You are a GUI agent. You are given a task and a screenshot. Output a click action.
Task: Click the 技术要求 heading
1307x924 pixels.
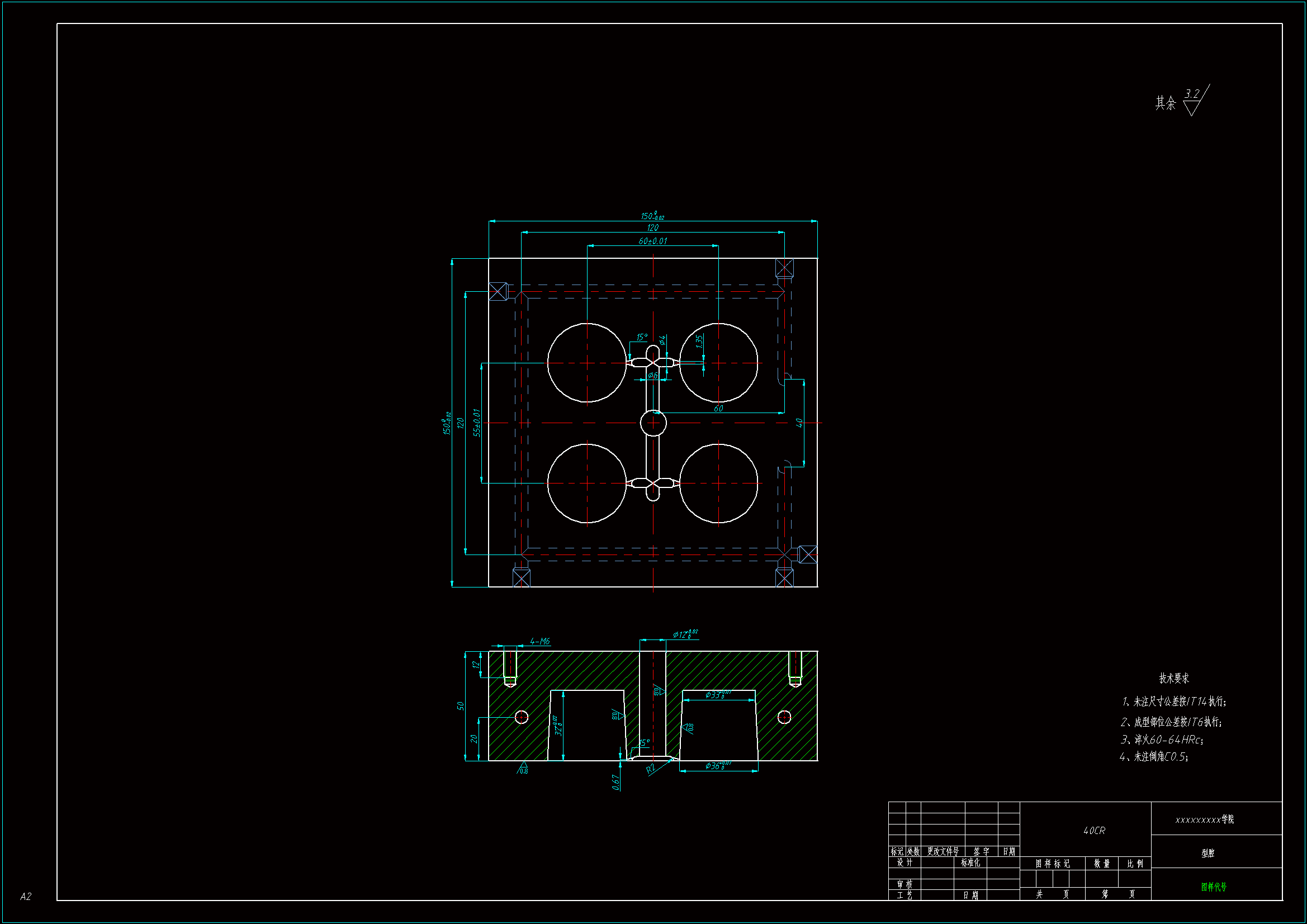click(1174, 679)
